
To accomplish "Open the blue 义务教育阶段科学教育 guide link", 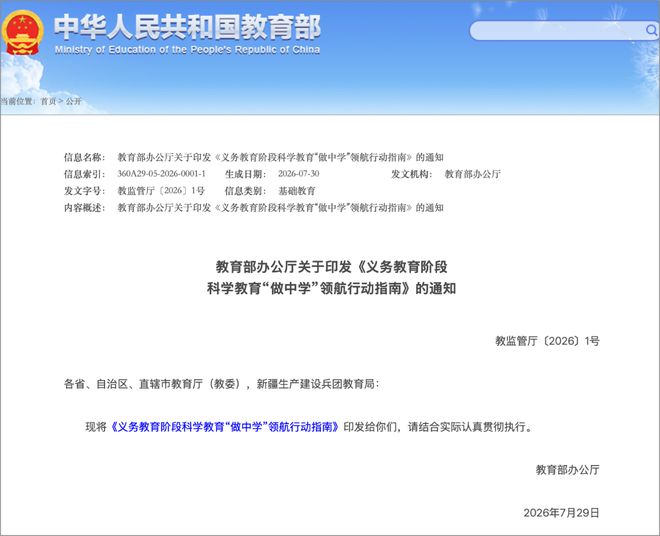I will pyautogui.click(x=224, y=427).
